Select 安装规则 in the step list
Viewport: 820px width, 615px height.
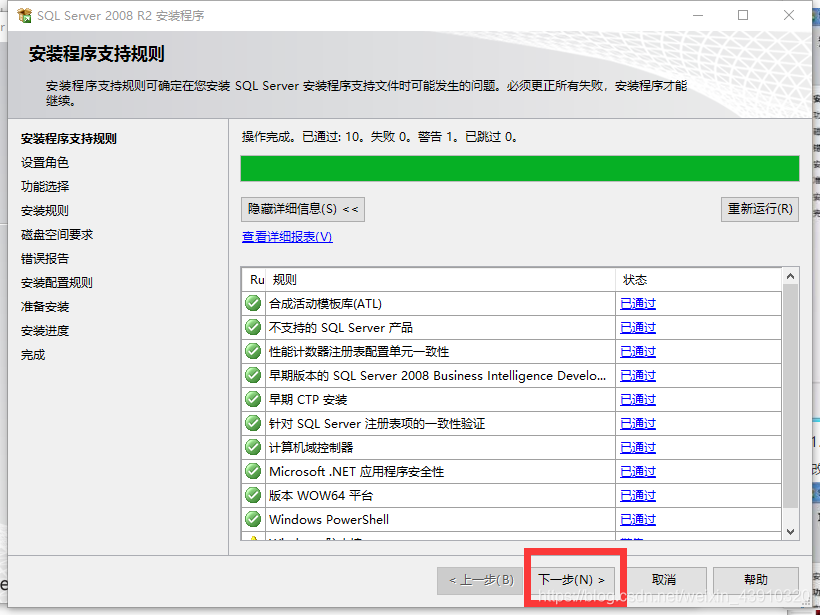[44, 211]
